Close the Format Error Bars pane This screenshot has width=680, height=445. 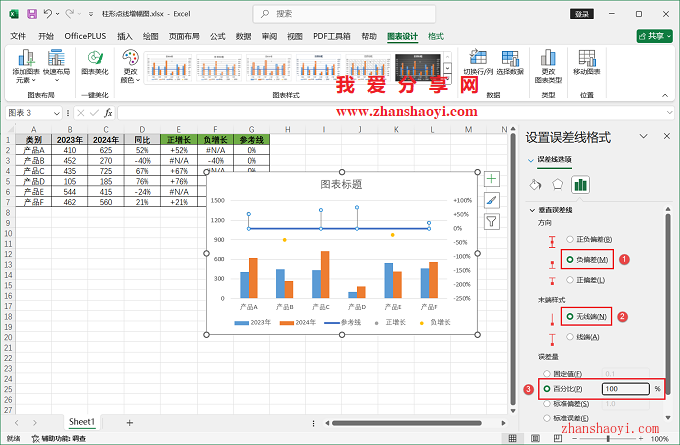(x=667, y=136)
